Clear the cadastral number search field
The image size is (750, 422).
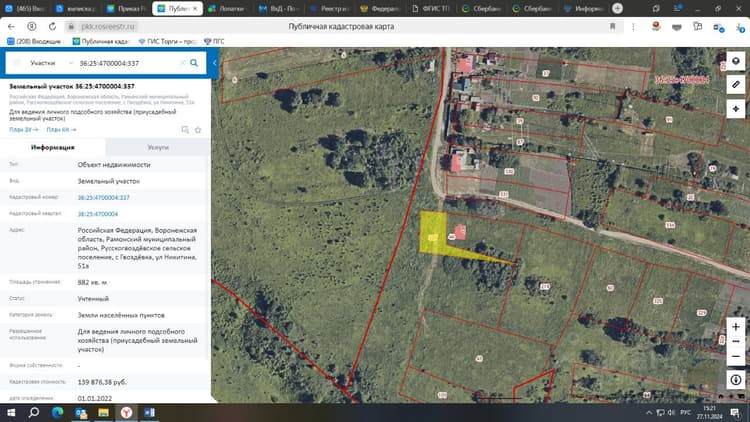(x=182, y=63)
